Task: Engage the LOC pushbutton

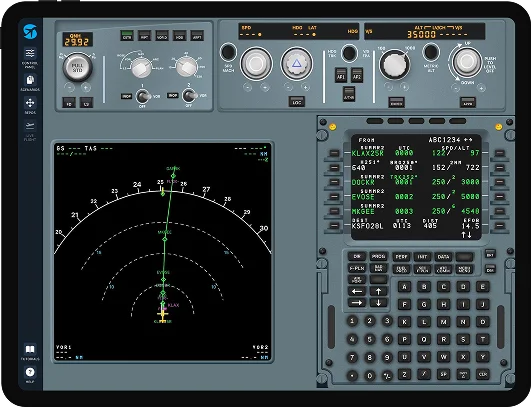Action: point(297,102)
